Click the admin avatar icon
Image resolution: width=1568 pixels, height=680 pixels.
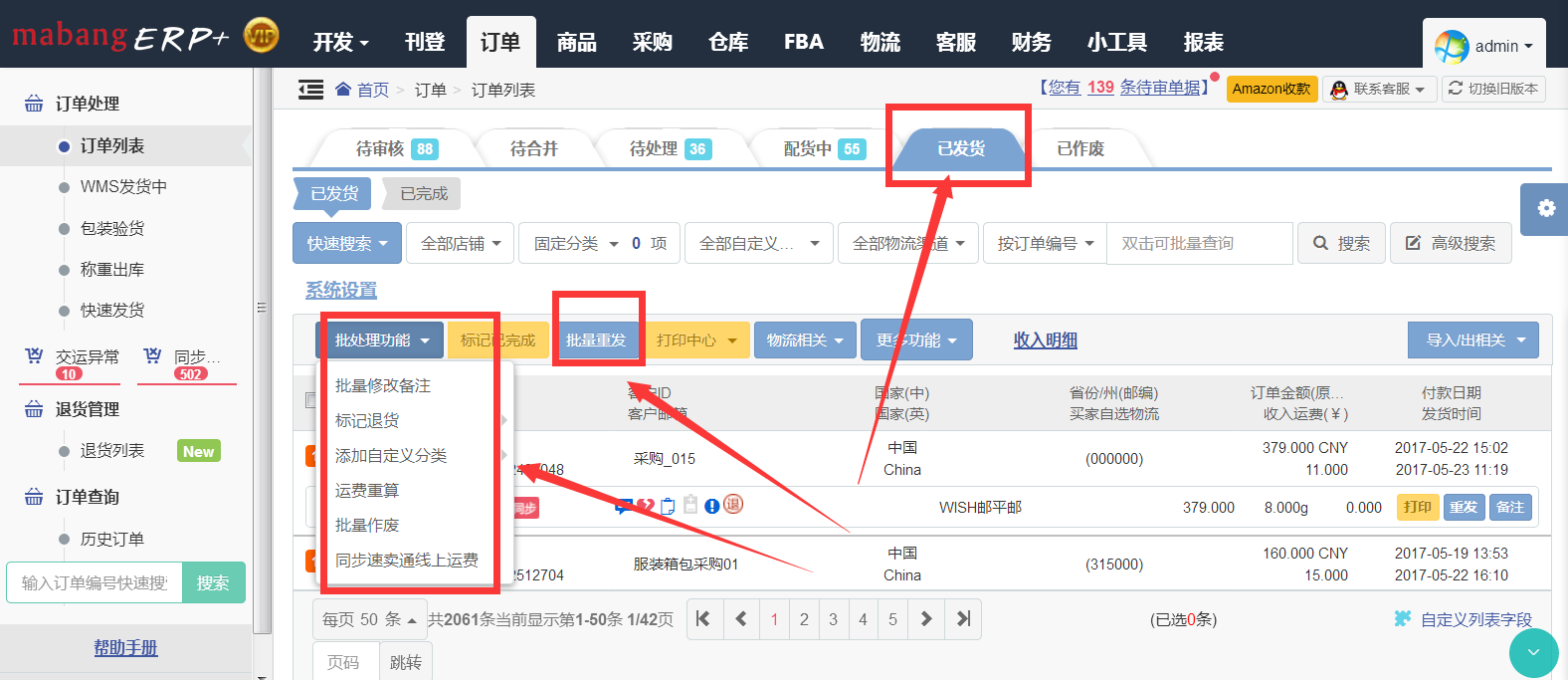[x=1452, y=47]
